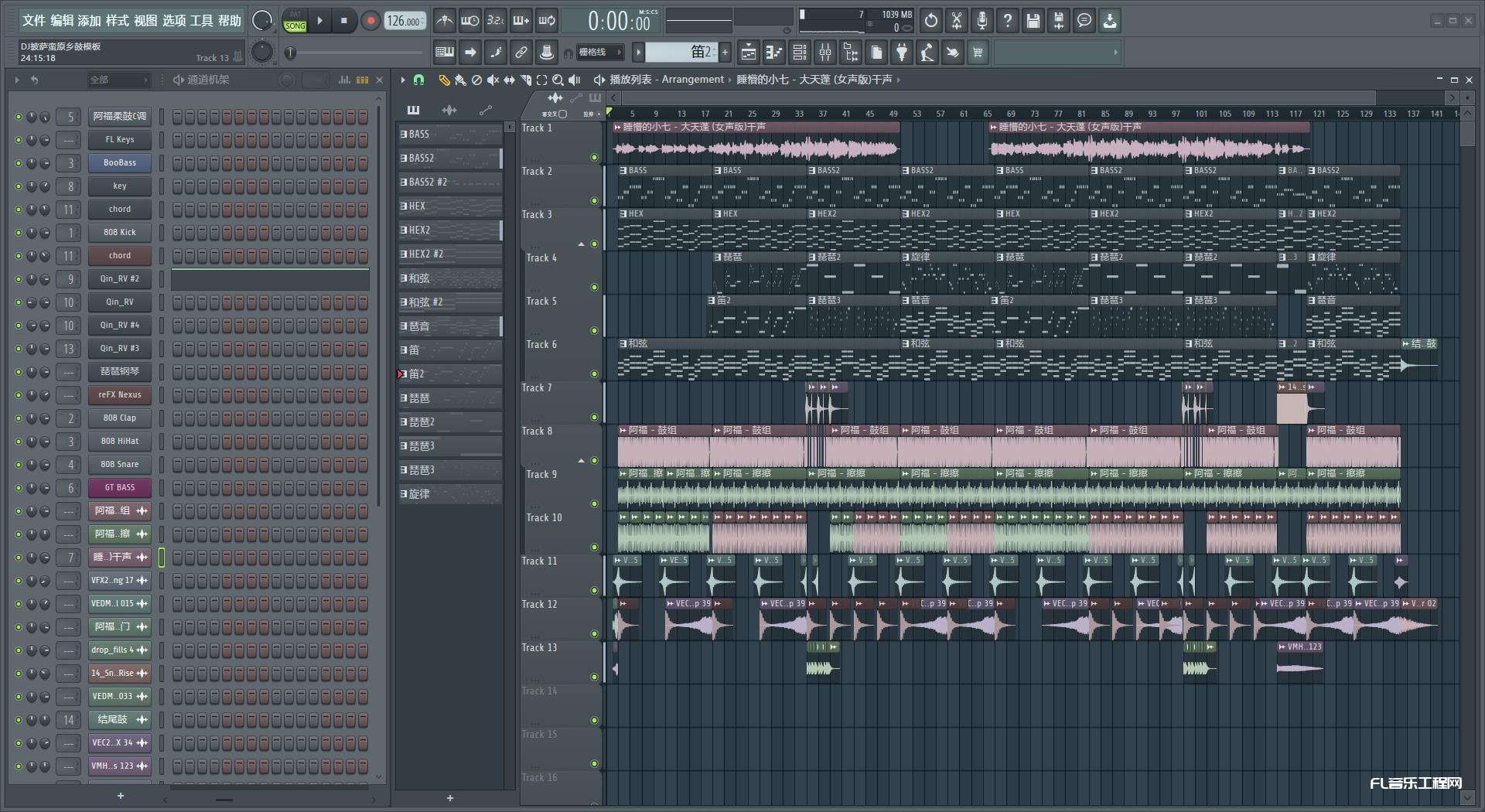Open the mixer view icon

coord(825,53)
